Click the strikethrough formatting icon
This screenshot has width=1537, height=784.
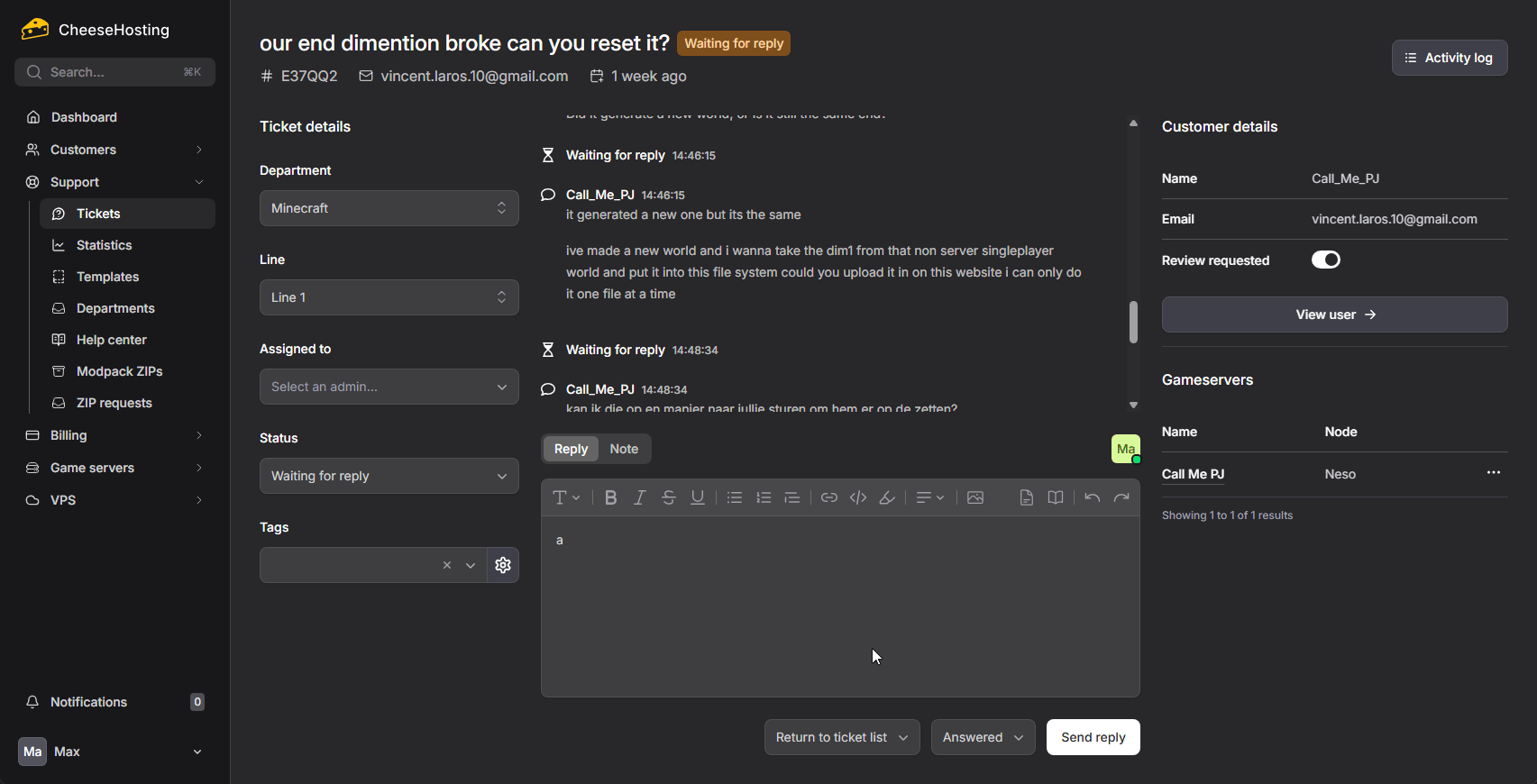(x=668, y=497)
